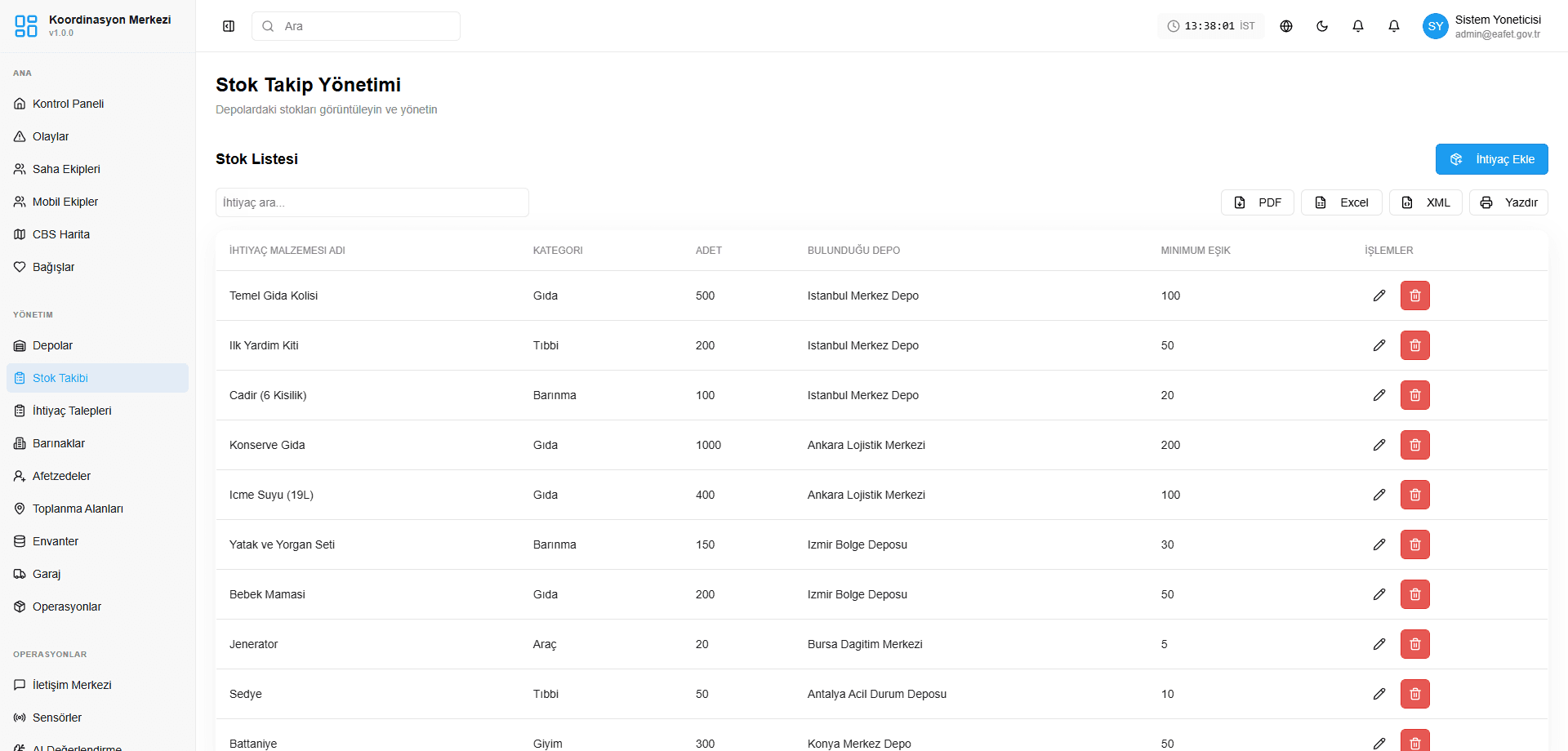Open Barınaklar in the sidebar
The height and width of the screenshot is (751, 1568).
pyautogui.click(x=97, y=443)
